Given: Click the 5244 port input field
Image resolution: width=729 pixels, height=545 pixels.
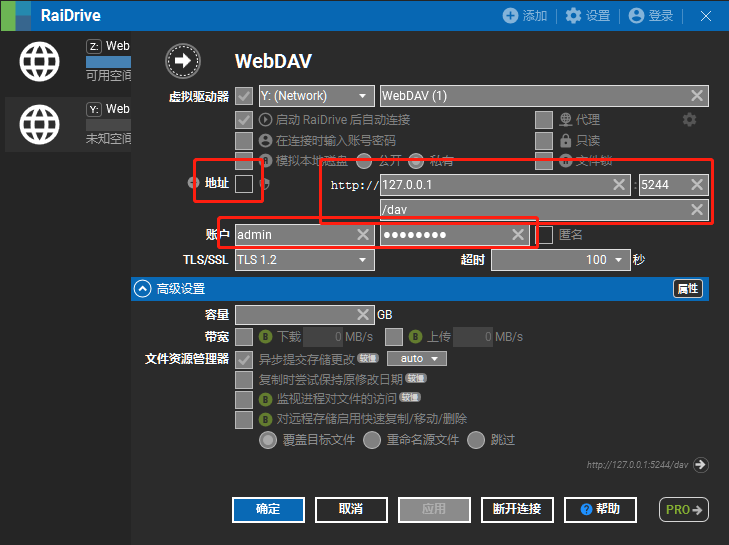Looking at the screenshot, I should point(674,185).
